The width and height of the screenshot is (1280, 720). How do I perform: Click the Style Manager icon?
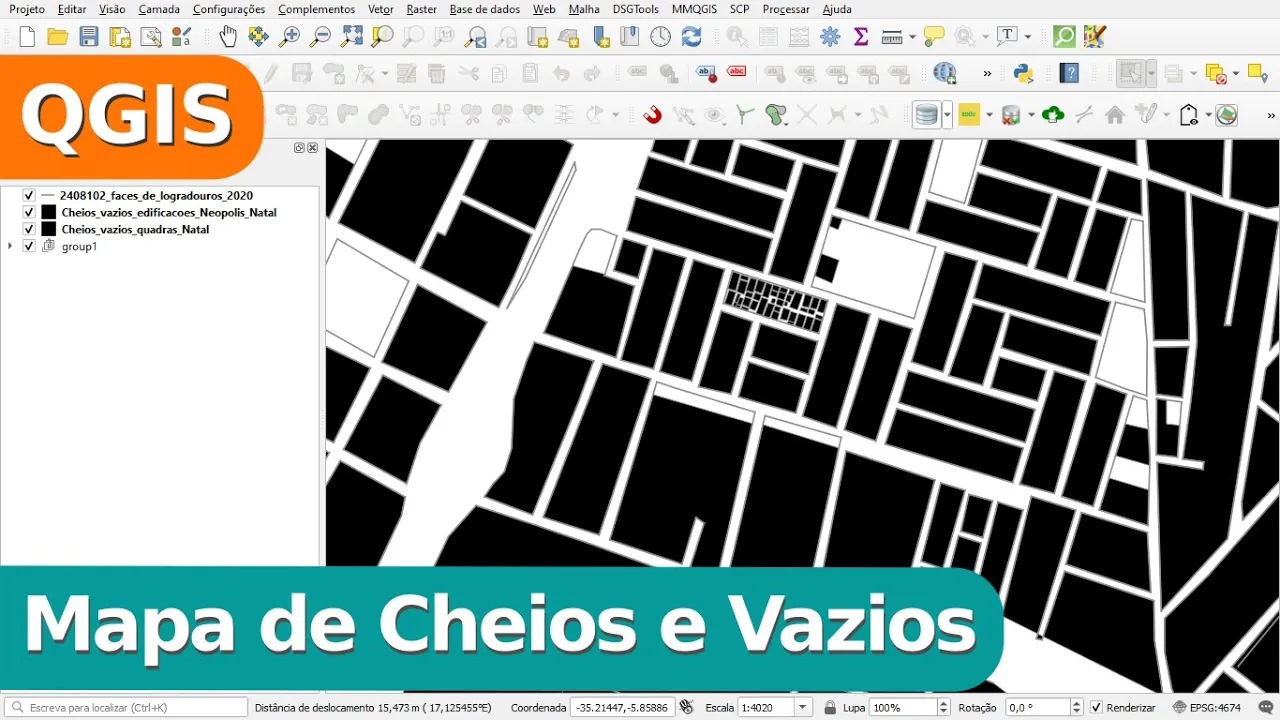click(x=181, y=37)
